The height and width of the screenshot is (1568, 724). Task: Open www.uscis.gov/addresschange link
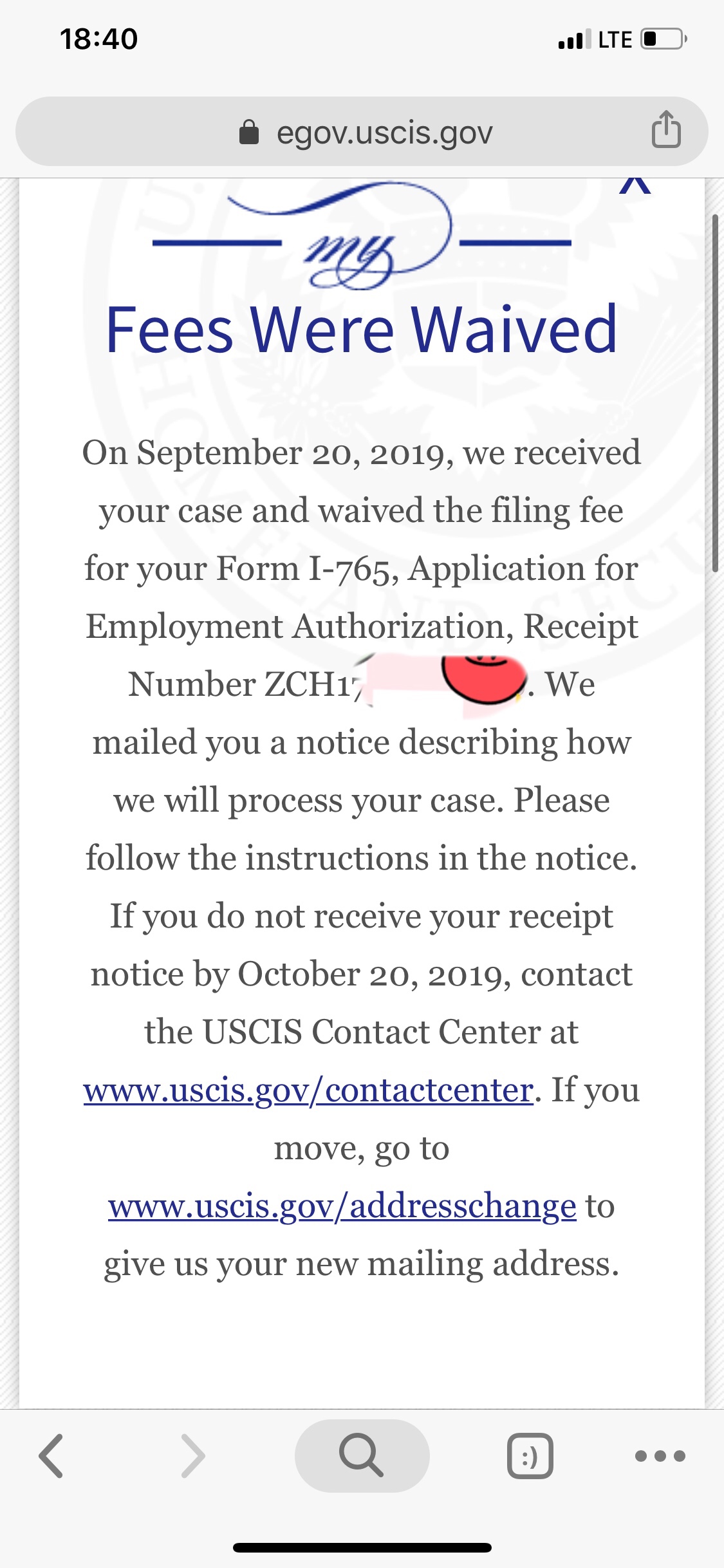click(342, 1206)
